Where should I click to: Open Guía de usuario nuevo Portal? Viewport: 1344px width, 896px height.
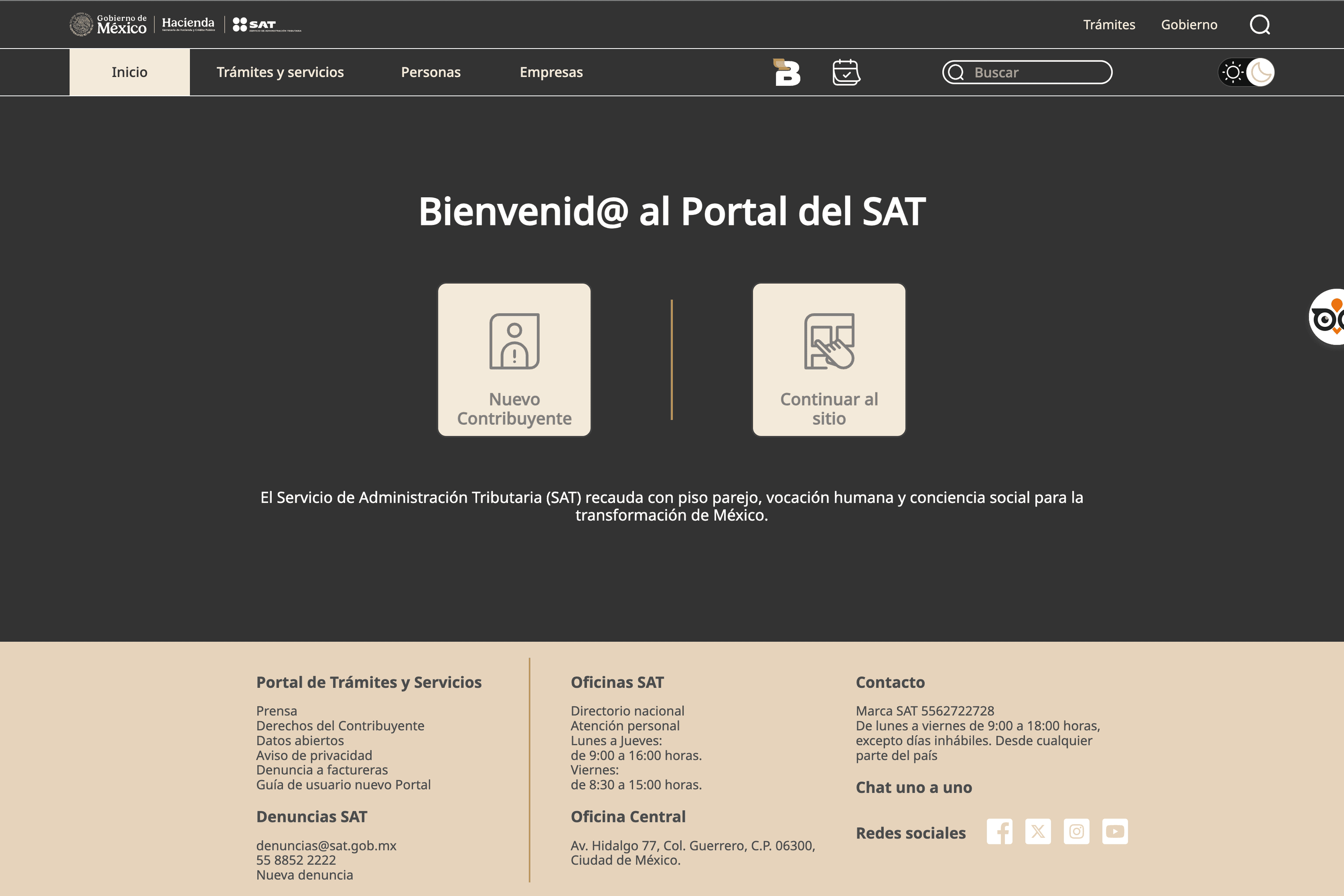343,784
